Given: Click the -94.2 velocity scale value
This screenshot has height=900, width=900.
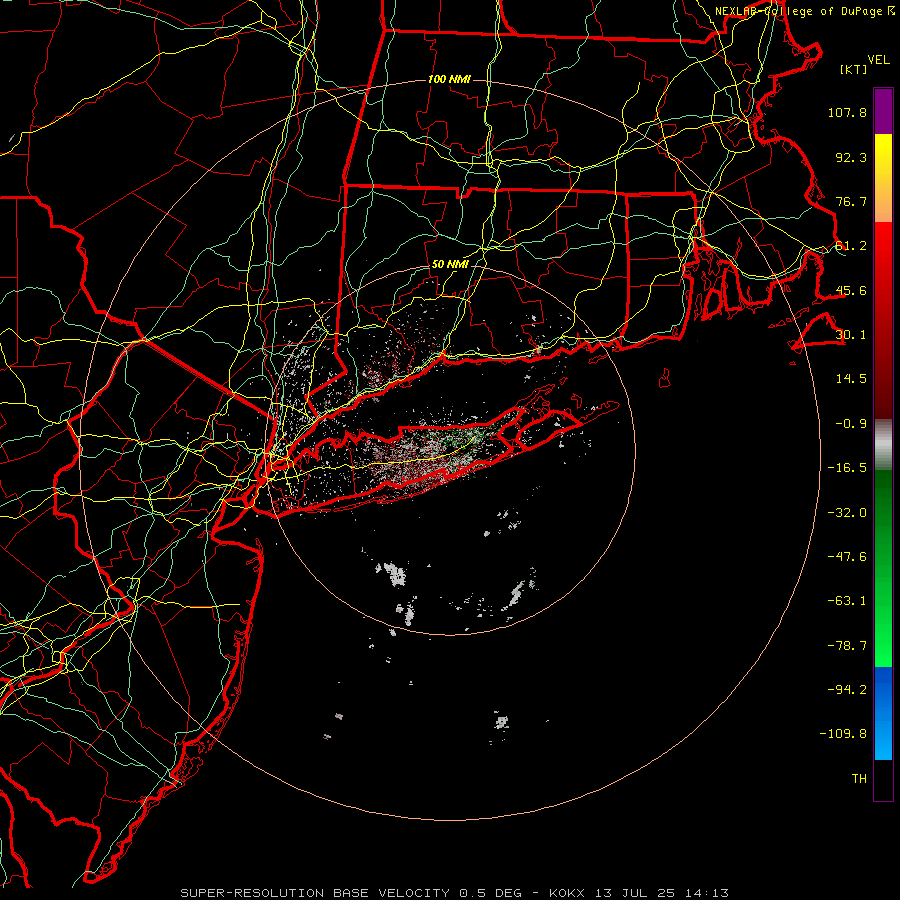Looking at the screenshot, I should tap(847, 690).
